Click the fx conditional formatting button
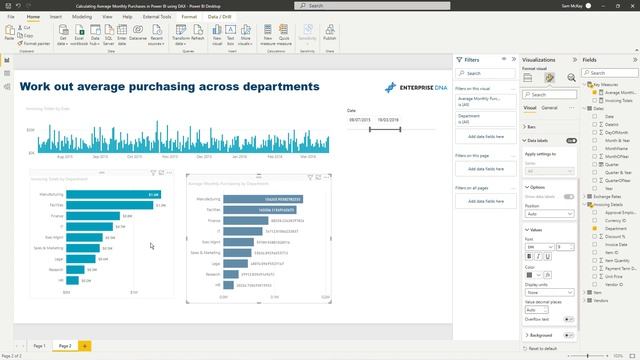Image resolution: width=640 pixels, height=360 pixels. [547, 275]
